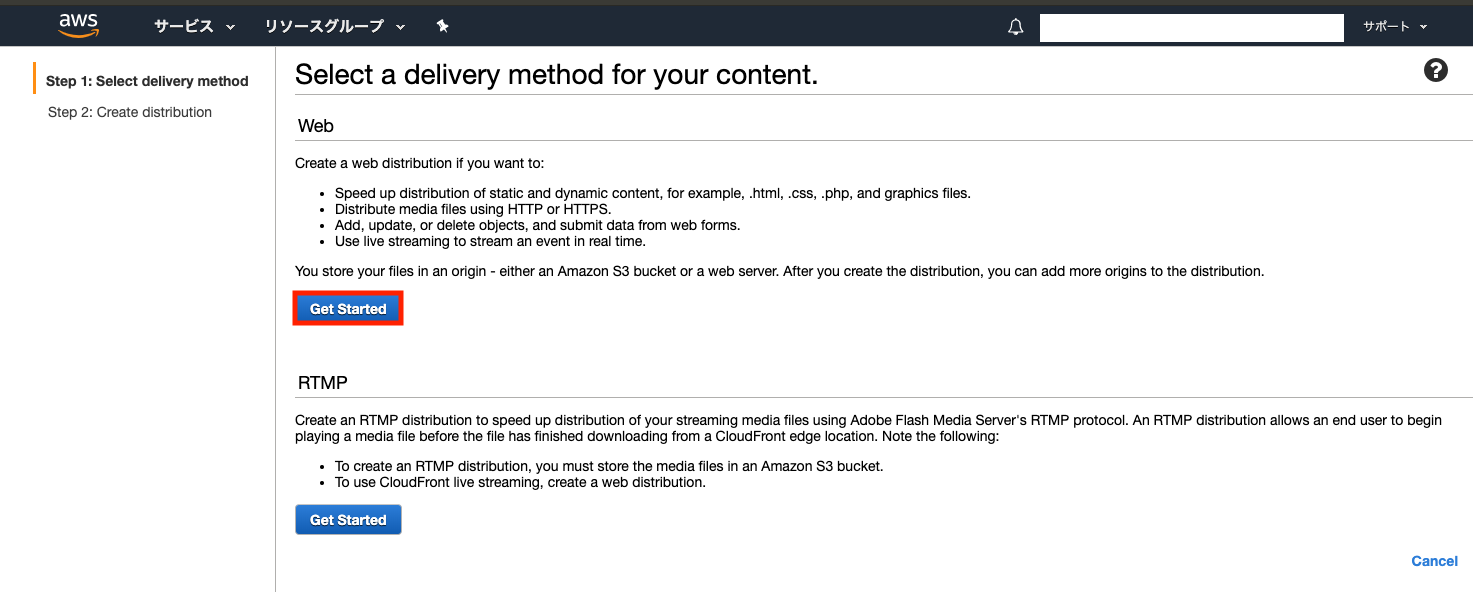Click the bullet about storing files in S3 bucket
Image resolution: width=1473 pixels, height=592 pixels.
coord(609,466)
